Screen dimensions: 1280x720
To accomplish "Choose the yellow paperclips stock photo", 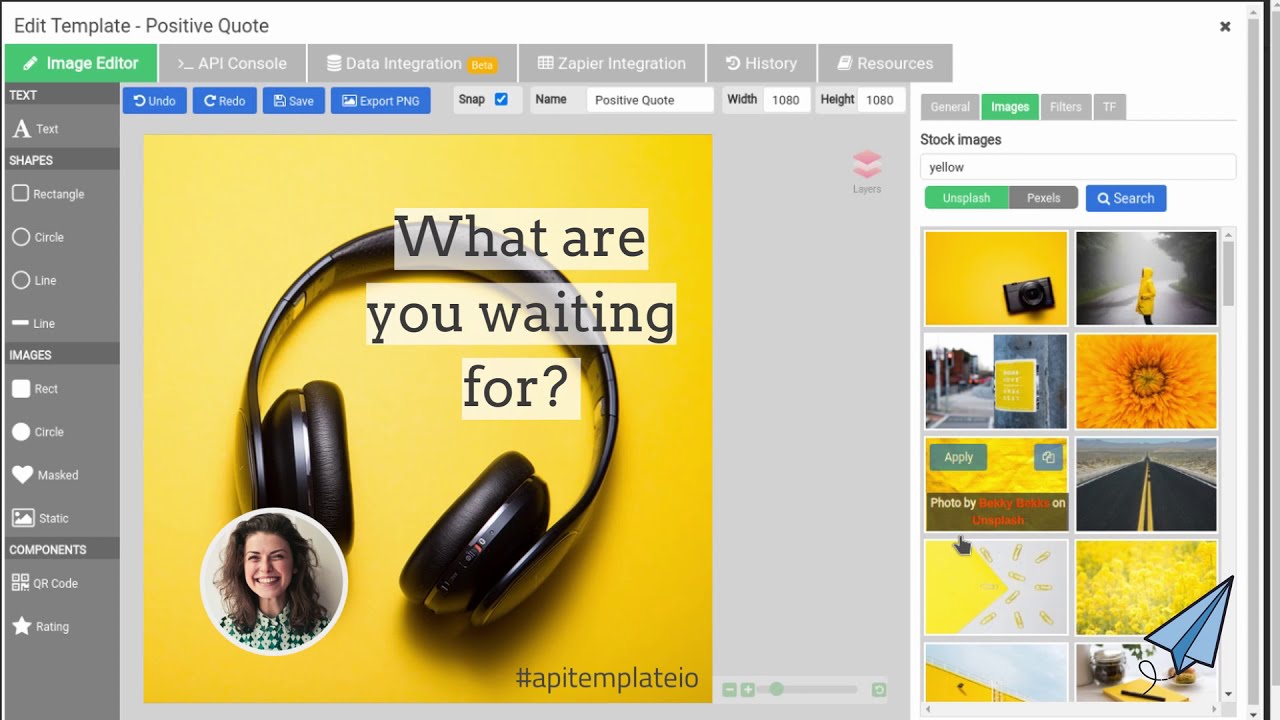I will [x=996, y=587].
